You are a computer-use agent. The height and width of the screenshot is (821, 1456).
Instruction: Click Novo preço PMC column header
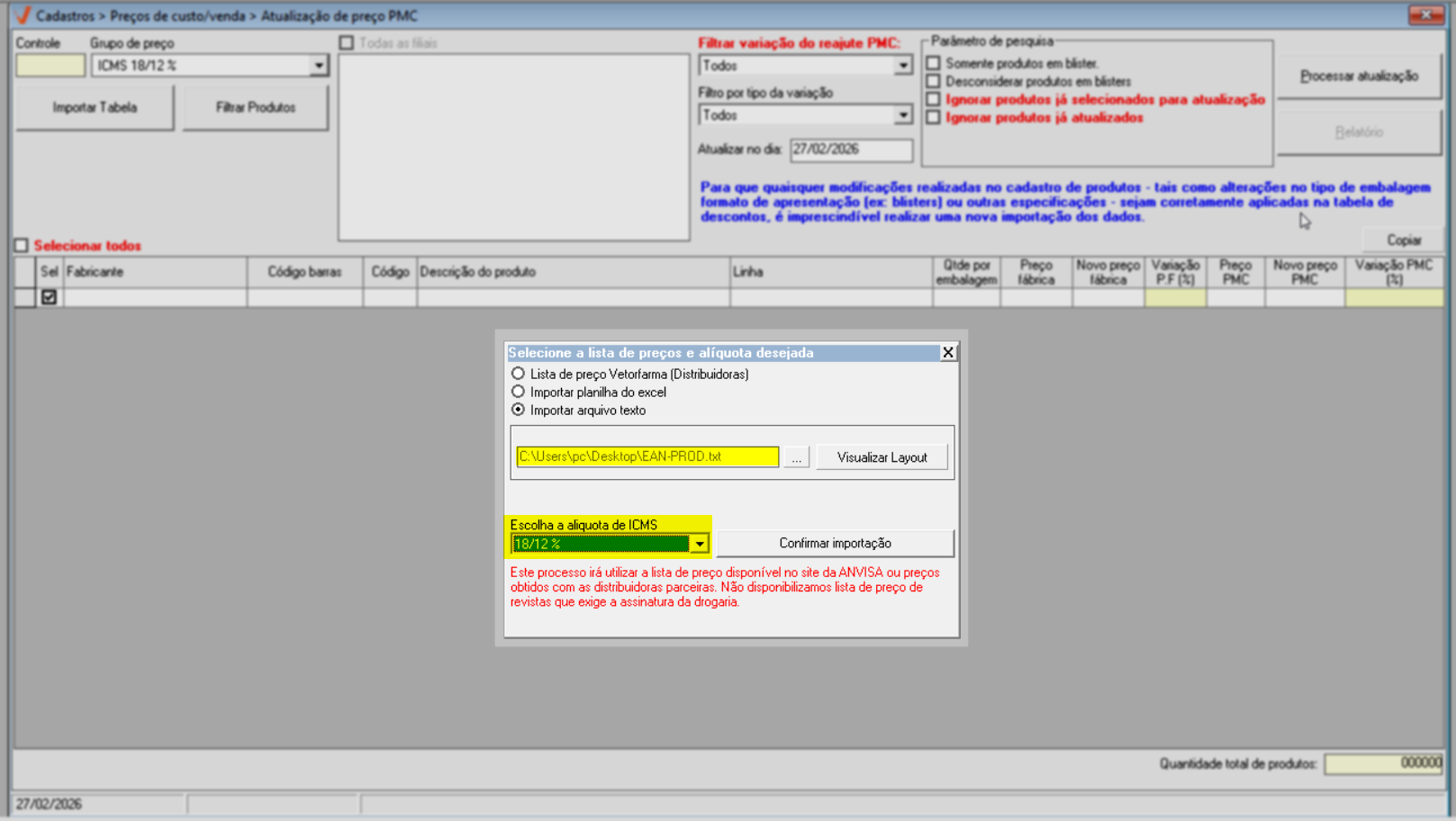click(1305, 272)
